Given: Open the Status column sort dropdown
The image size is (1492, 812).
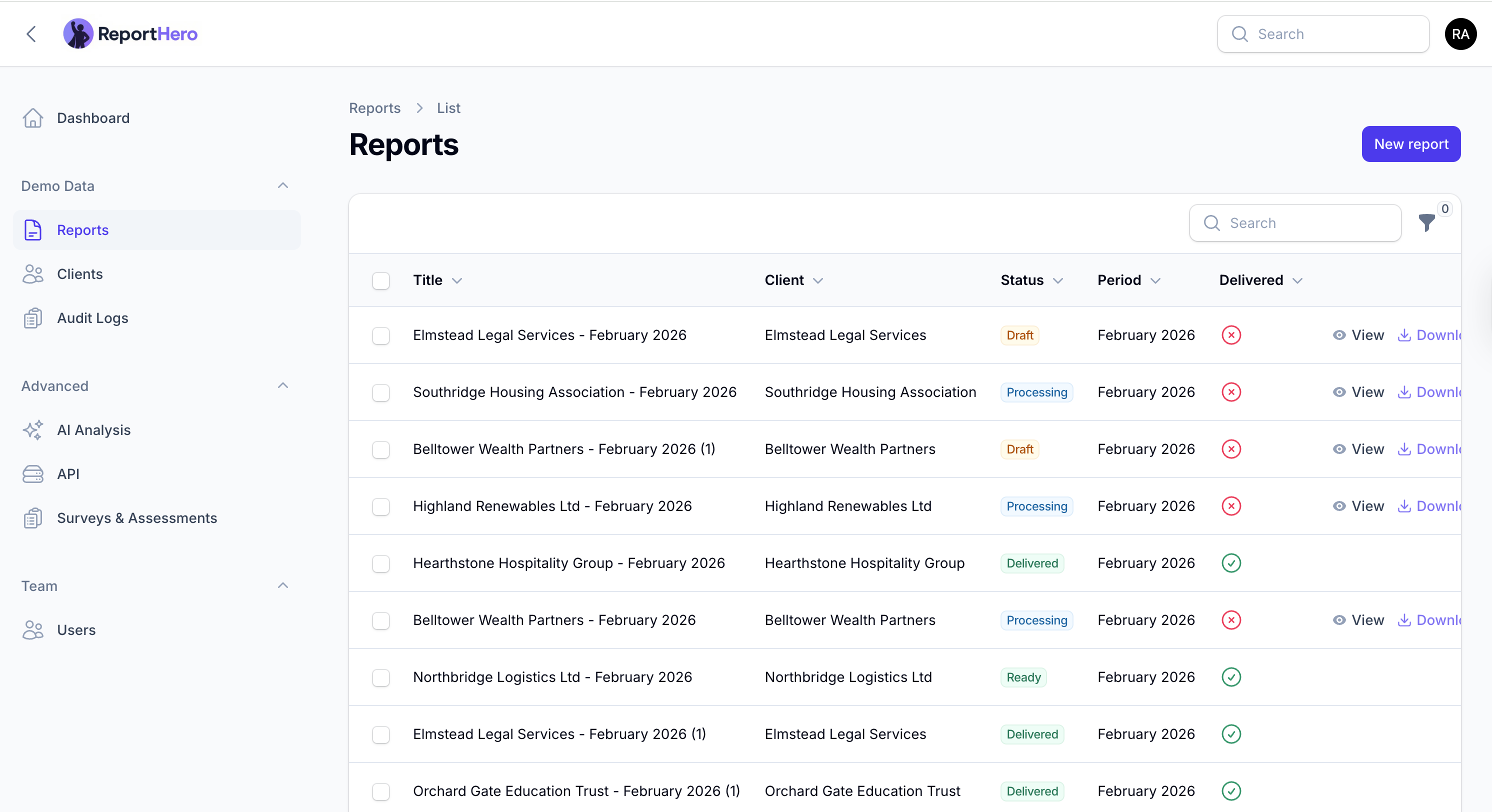Looking at the screenshot, I should tap(1057, 280).
